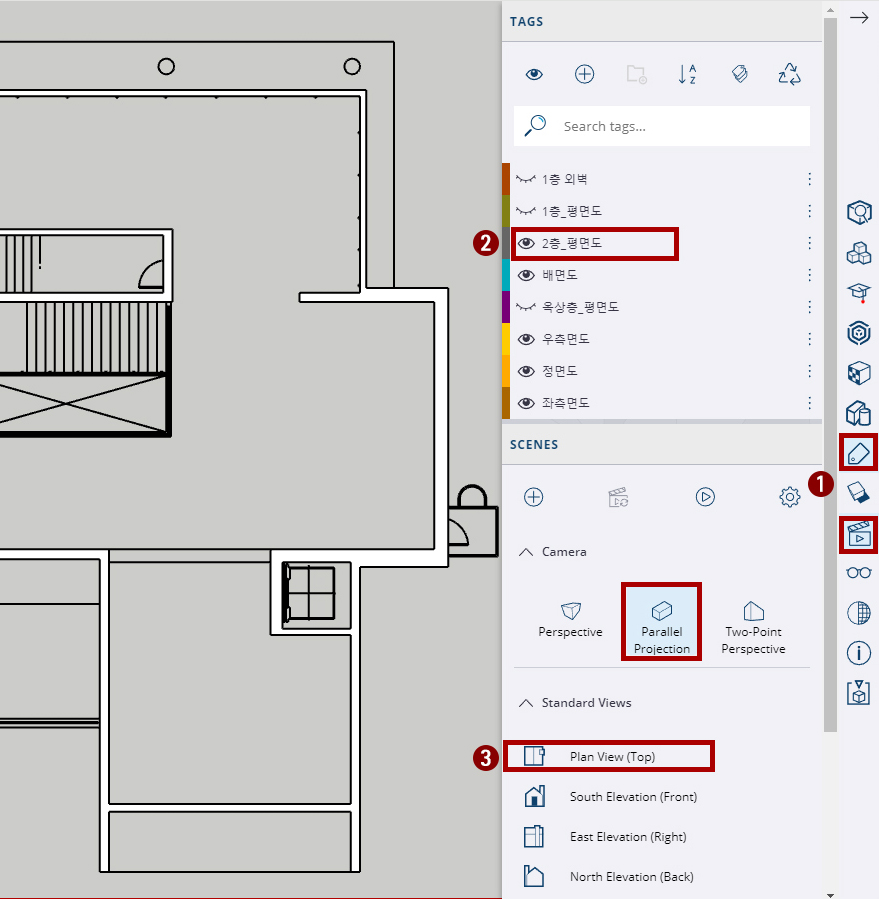Add a new tag with plus icon
The width and height of the screenshot is (879, 899).
click(x=584, y=74)
